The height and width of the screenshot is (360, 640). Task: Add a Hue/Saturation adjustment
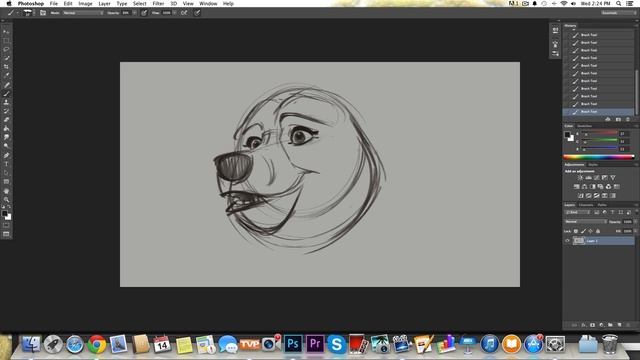coord(576,187)
